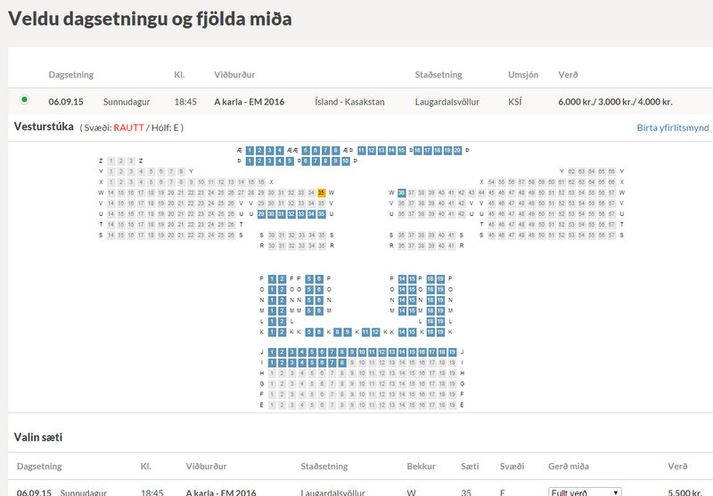Open the Birta yfirlitsmynd overview link
Viewport: 713px width, 496px height.
673,128
